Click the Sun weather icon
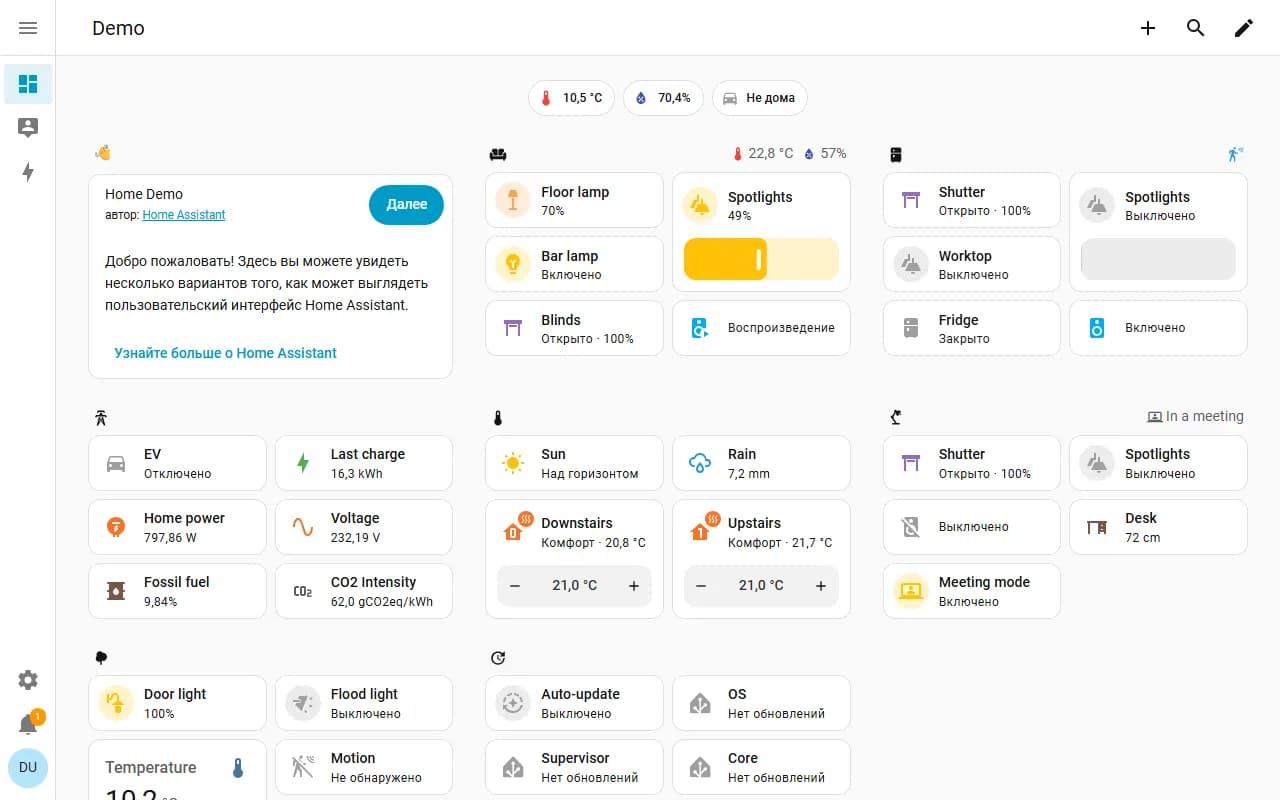Screen dimensions: 1280x800 [x=513, y=463]
